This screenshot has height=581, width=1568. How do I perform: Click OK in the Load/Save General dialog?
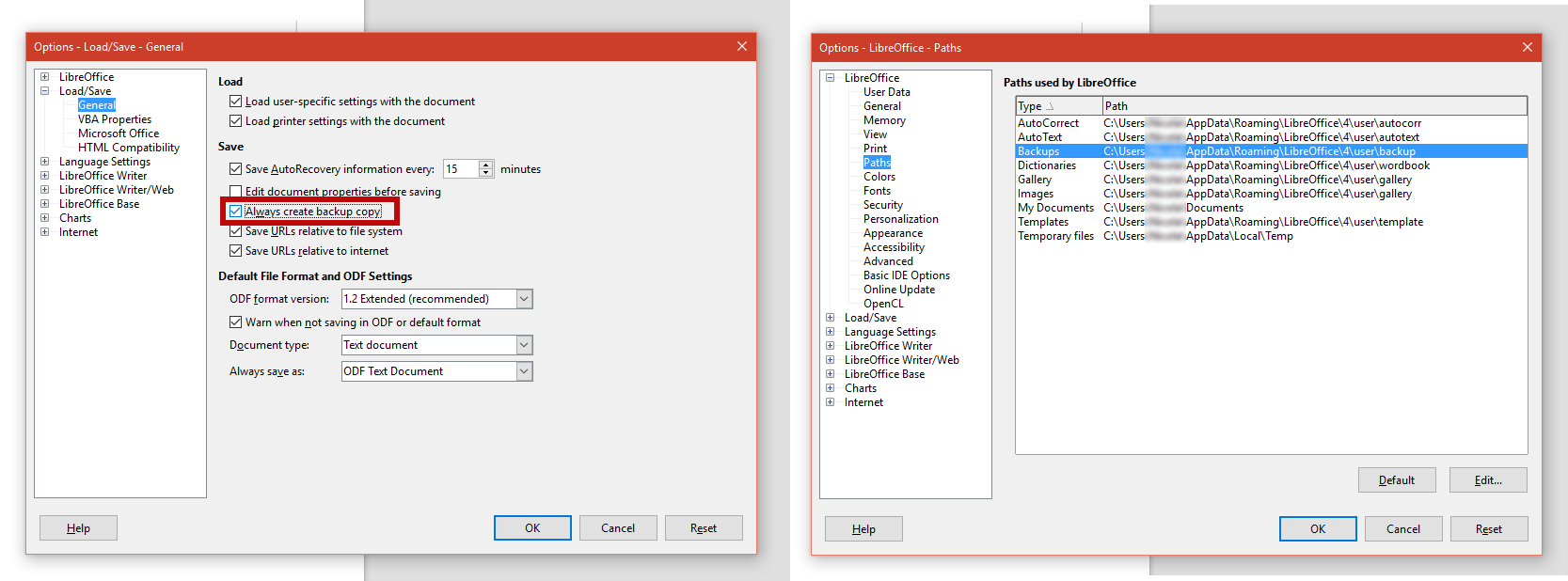pos(532,528)
